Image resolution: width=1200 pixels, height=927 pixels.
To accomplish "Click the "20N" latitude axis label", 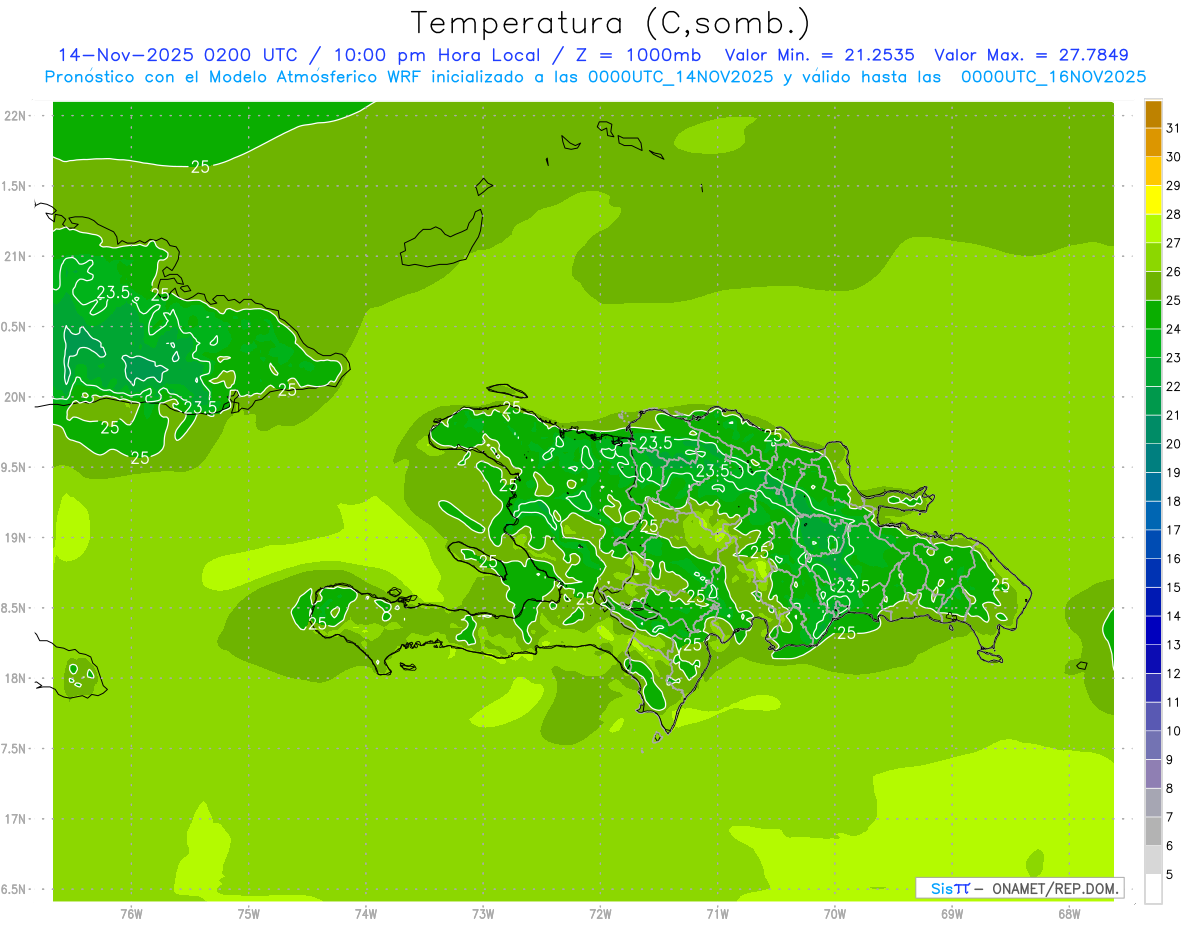I will (15, 397).
